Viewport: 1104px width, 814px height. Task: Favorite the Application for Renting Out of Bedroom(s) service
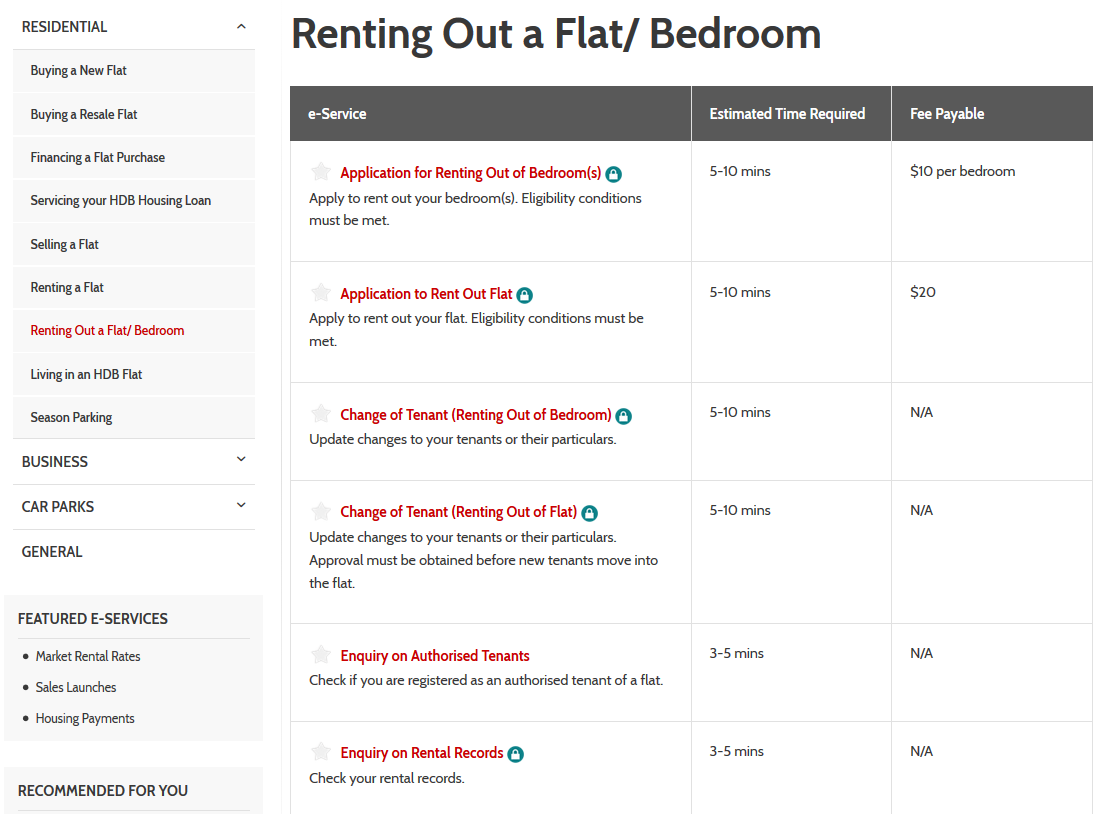click(320, 171)
